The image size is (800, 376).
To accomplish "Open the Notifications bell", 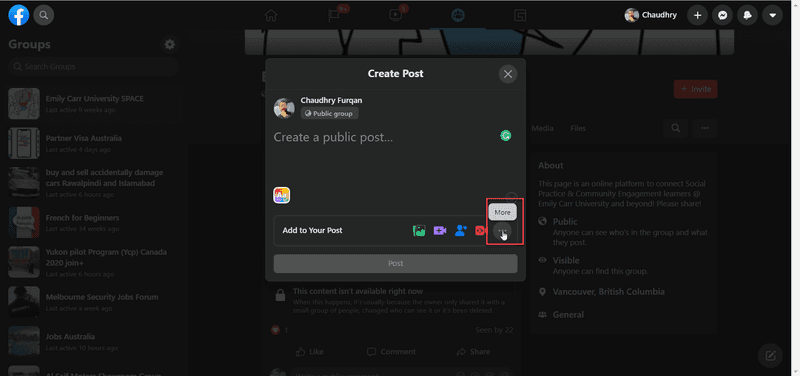I will [x=747, y=15].
